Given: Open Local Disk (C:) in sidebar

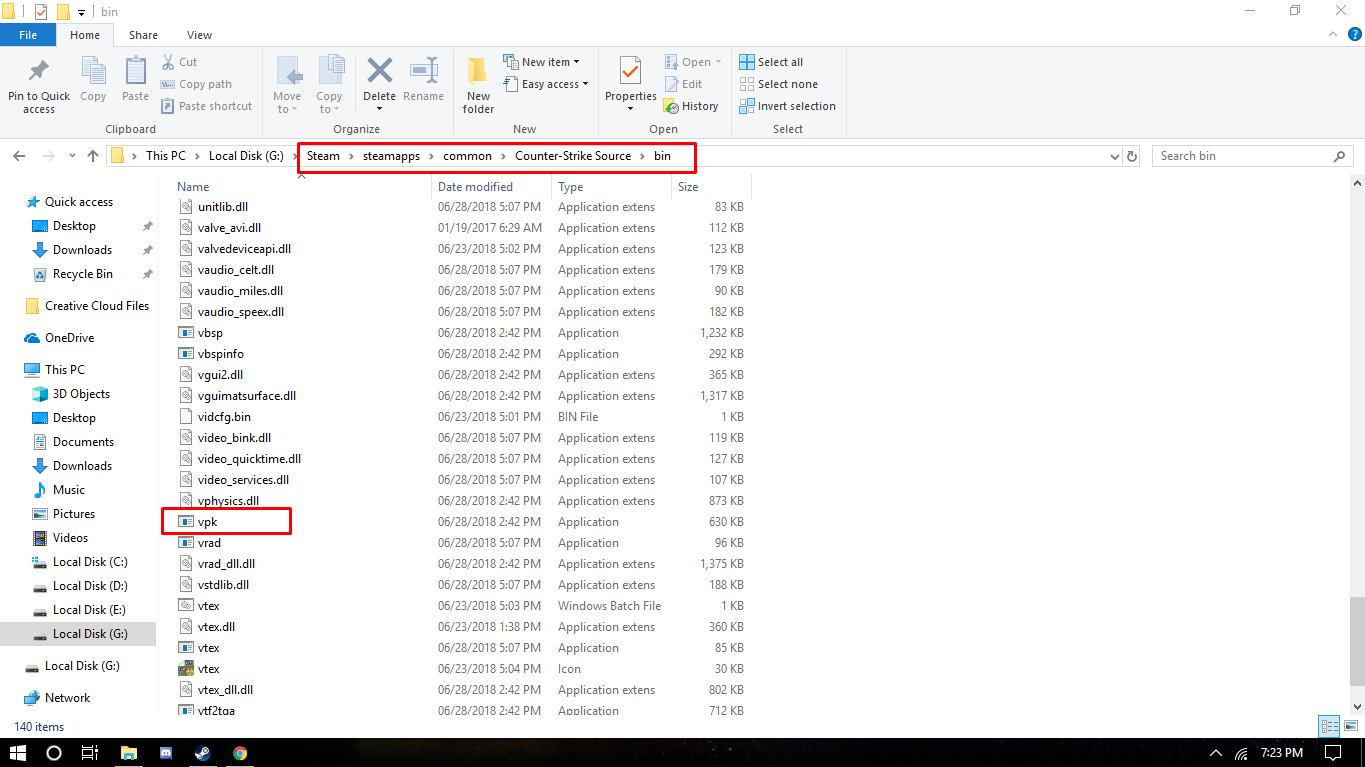Looking at the screenshot, I should coord(90,562).
